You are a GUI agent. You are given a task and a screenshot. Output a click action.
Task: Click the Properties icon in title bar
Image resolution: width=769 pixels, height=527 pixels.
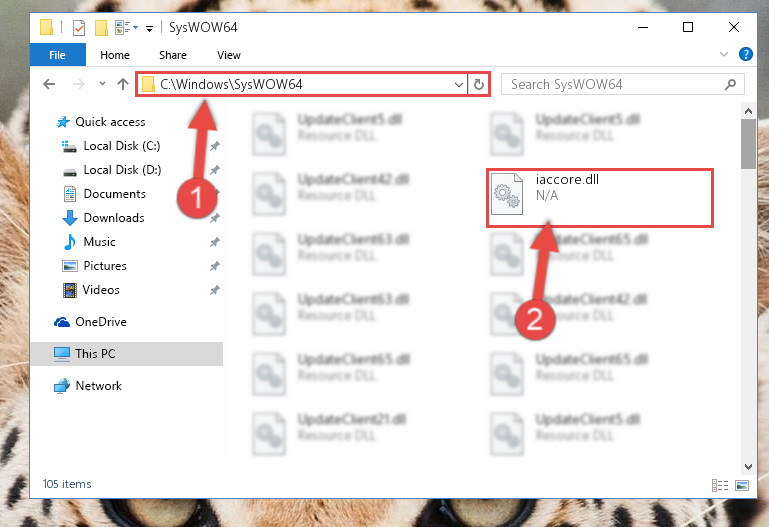pos(78,28)
